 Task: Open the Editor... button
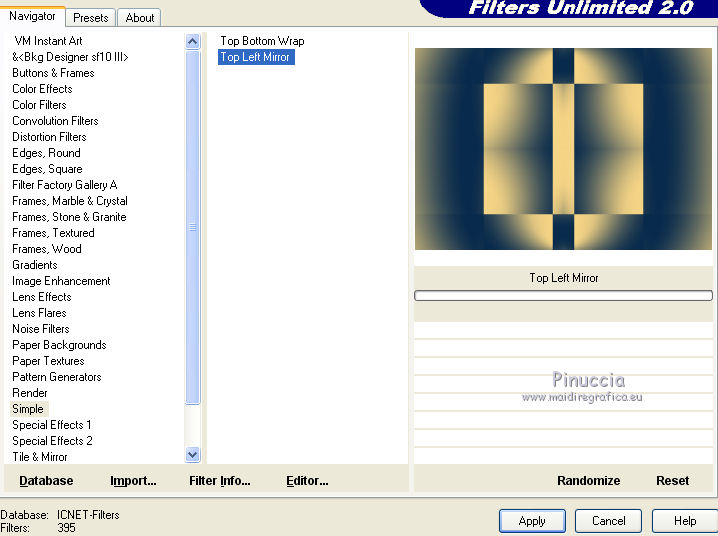pos(307,481)
